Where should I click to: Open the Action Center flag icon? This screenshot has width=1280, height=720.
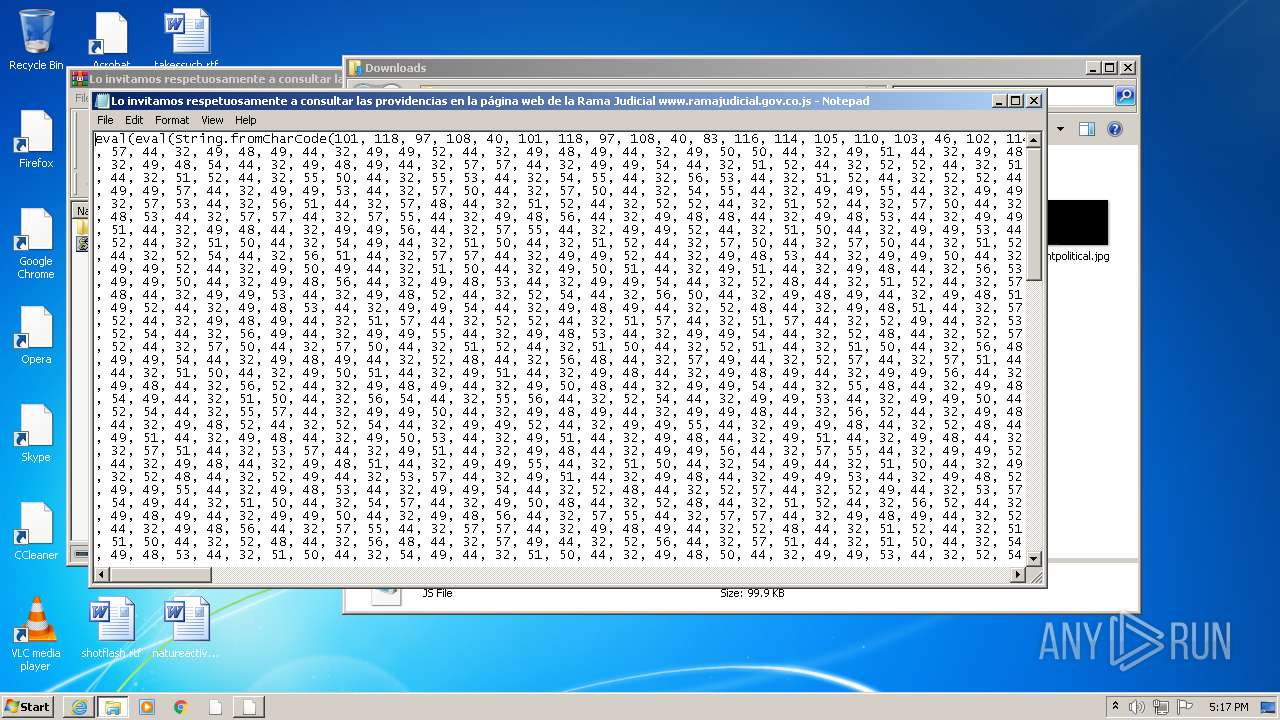1185,707
